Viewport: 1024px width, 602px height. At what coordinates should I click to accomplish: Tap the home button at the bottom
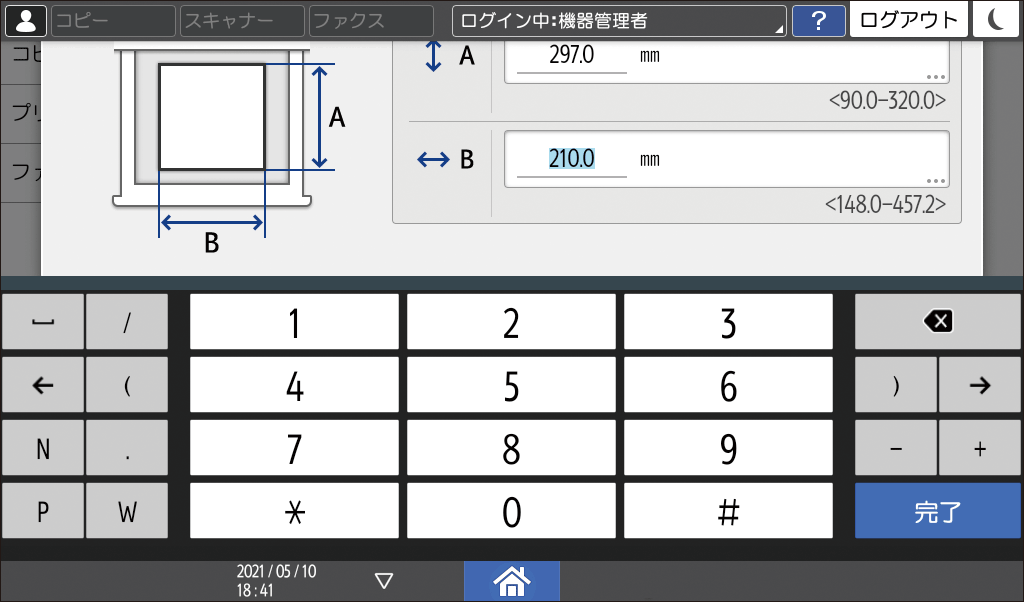pyautogui.click(x=511, y=581)
